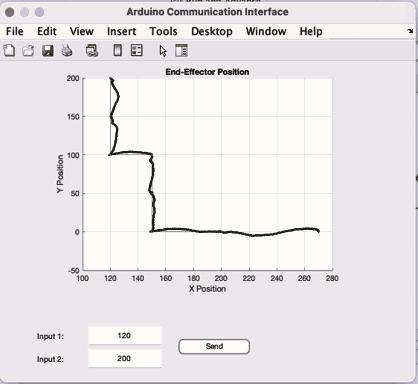Click the Link Plot toolbar icon

(x=92, y=51)
